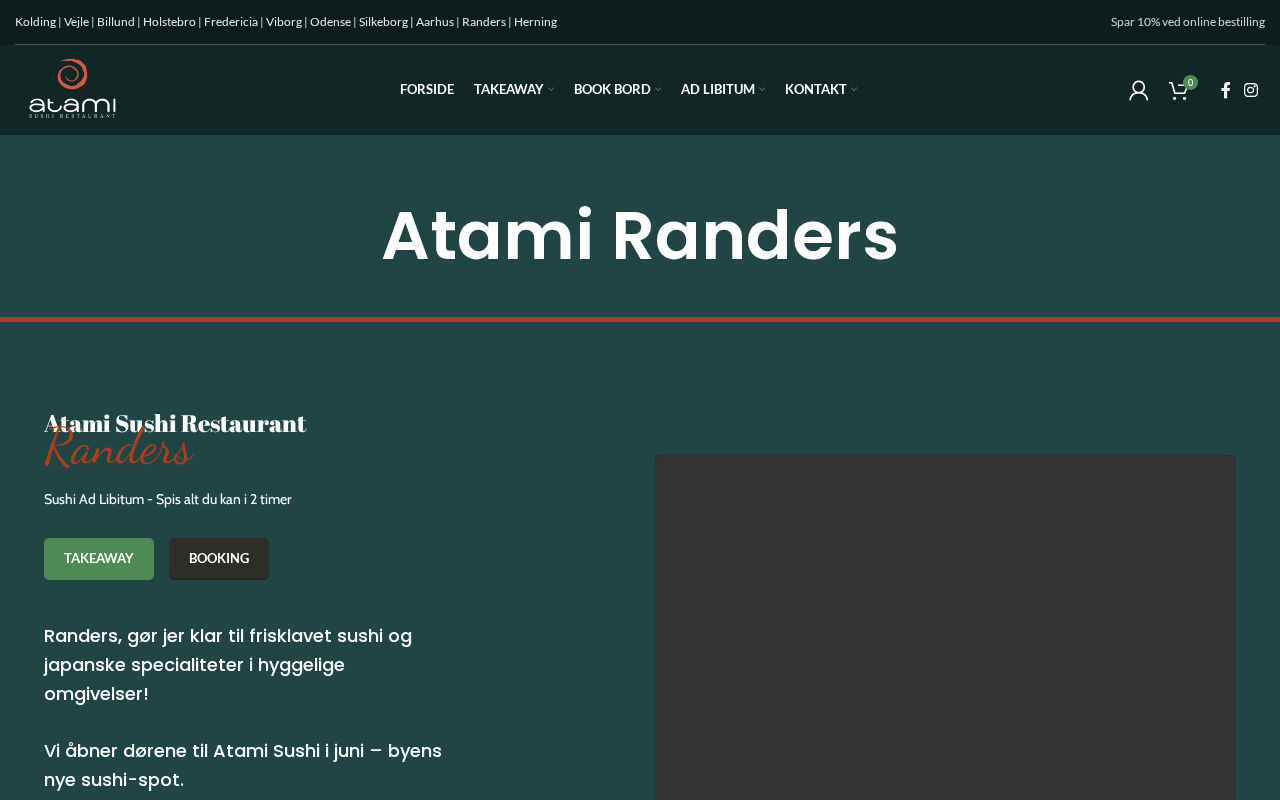Go to Forside in the navigation
The width and height of the screenshot is (1280, 800).
[427, 89]
